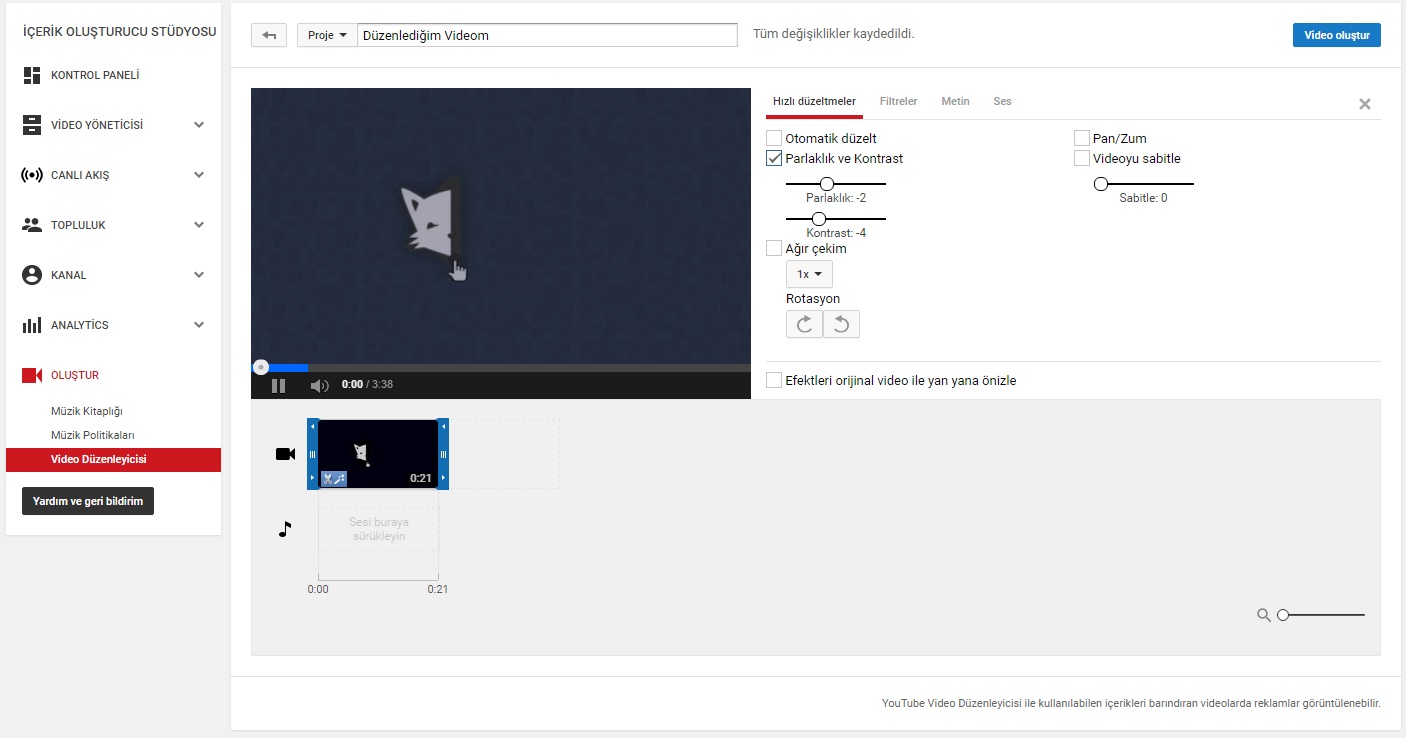The height and width of the screenshot is (738, 1406).
Task: Click the video track camera icon
Action: (x=285, y=454)
